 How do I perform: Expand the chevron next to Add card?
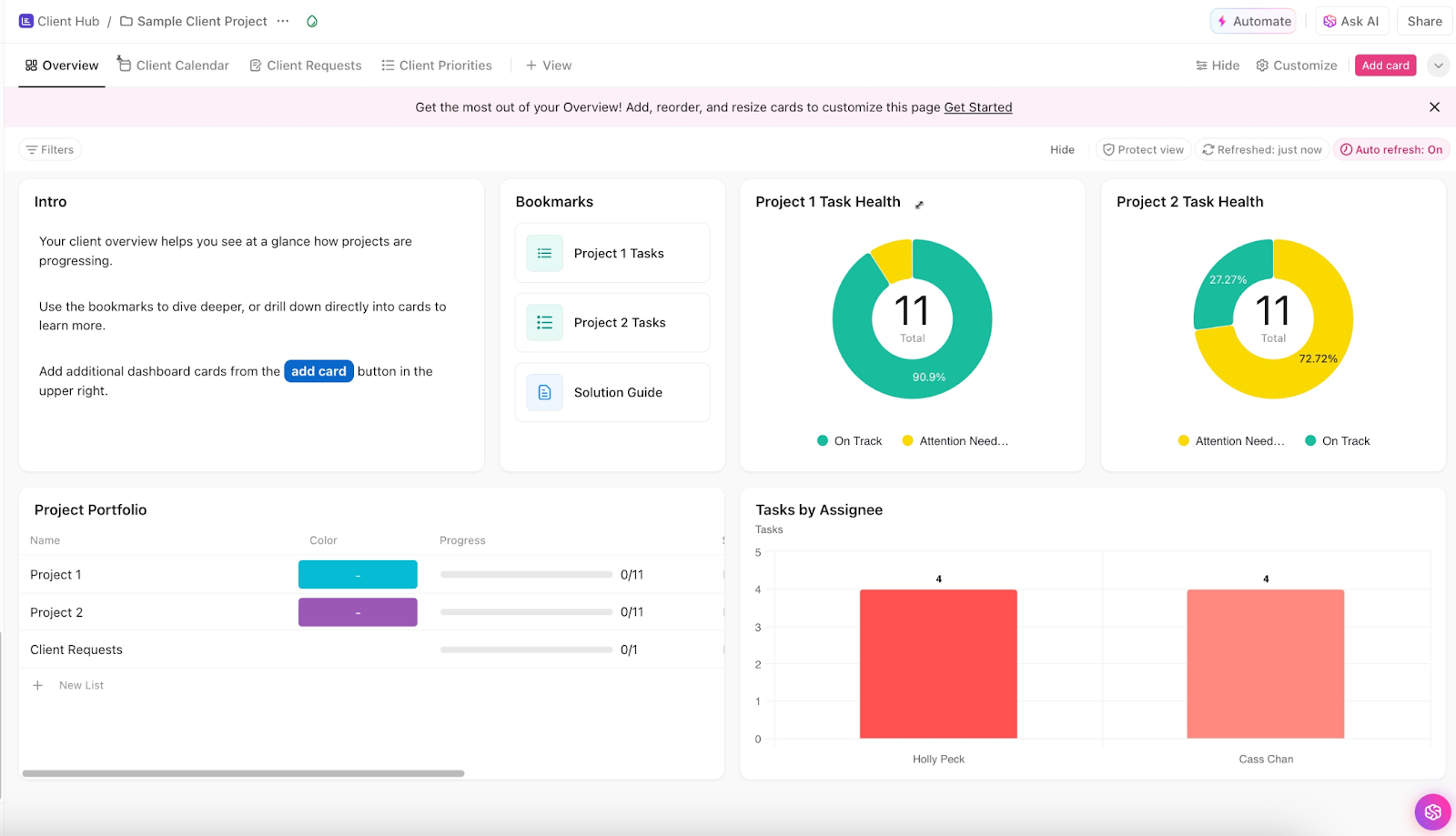[x=1438, y=65]
